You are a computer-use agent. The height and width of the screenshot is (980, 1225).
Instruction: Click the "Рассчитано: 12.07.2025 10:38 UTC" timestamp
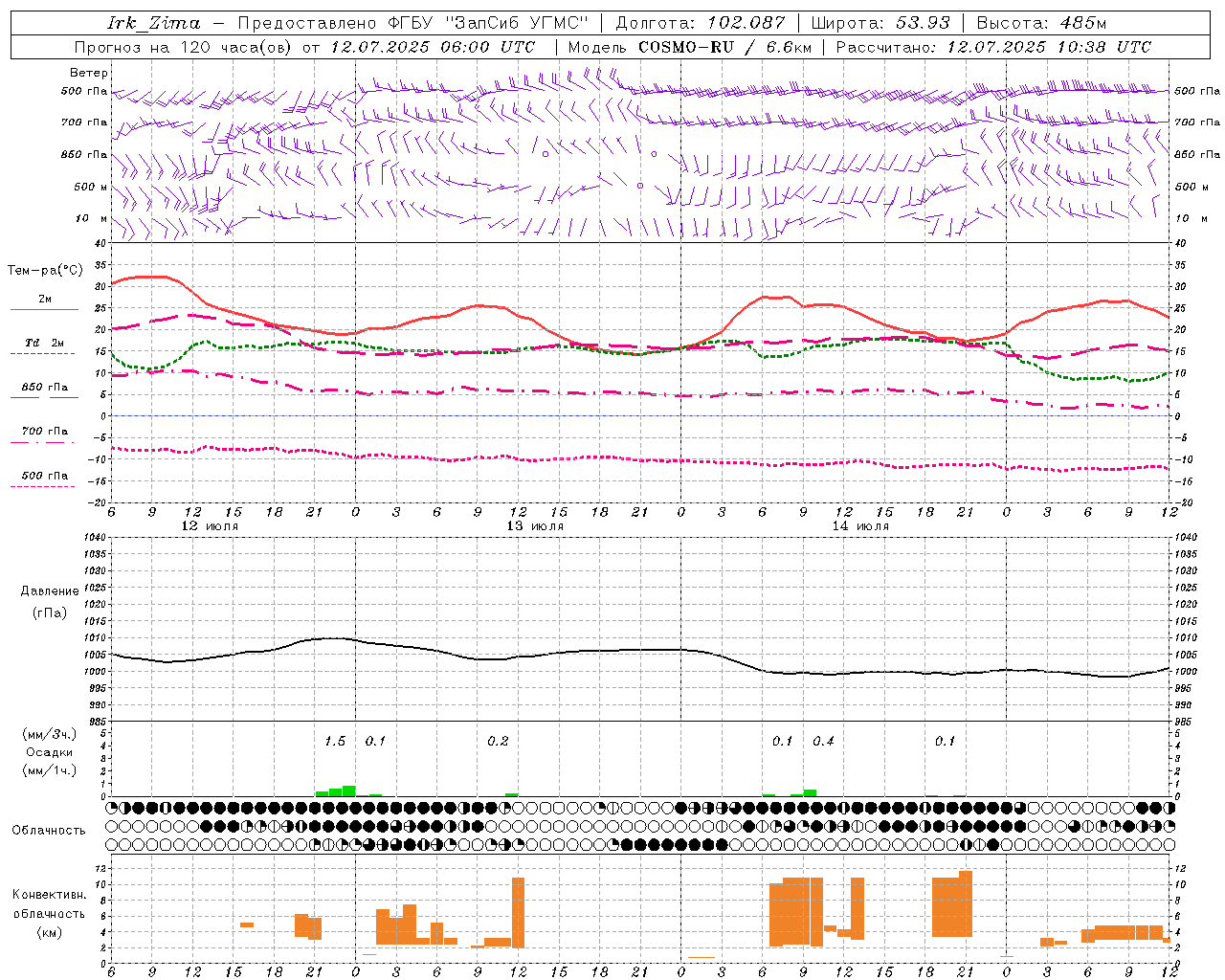[993, 47]
